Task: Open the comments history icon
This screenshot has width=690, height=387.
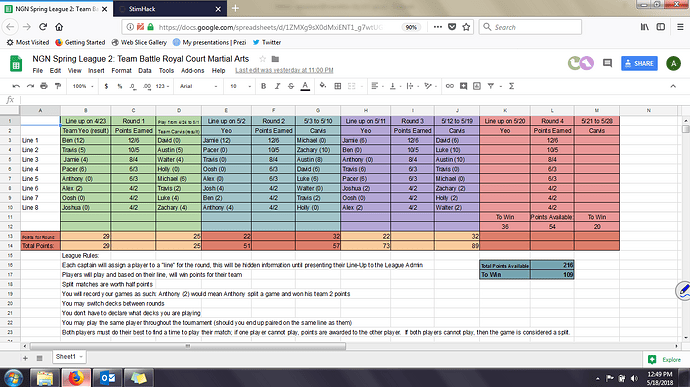Action: (607, 63)
